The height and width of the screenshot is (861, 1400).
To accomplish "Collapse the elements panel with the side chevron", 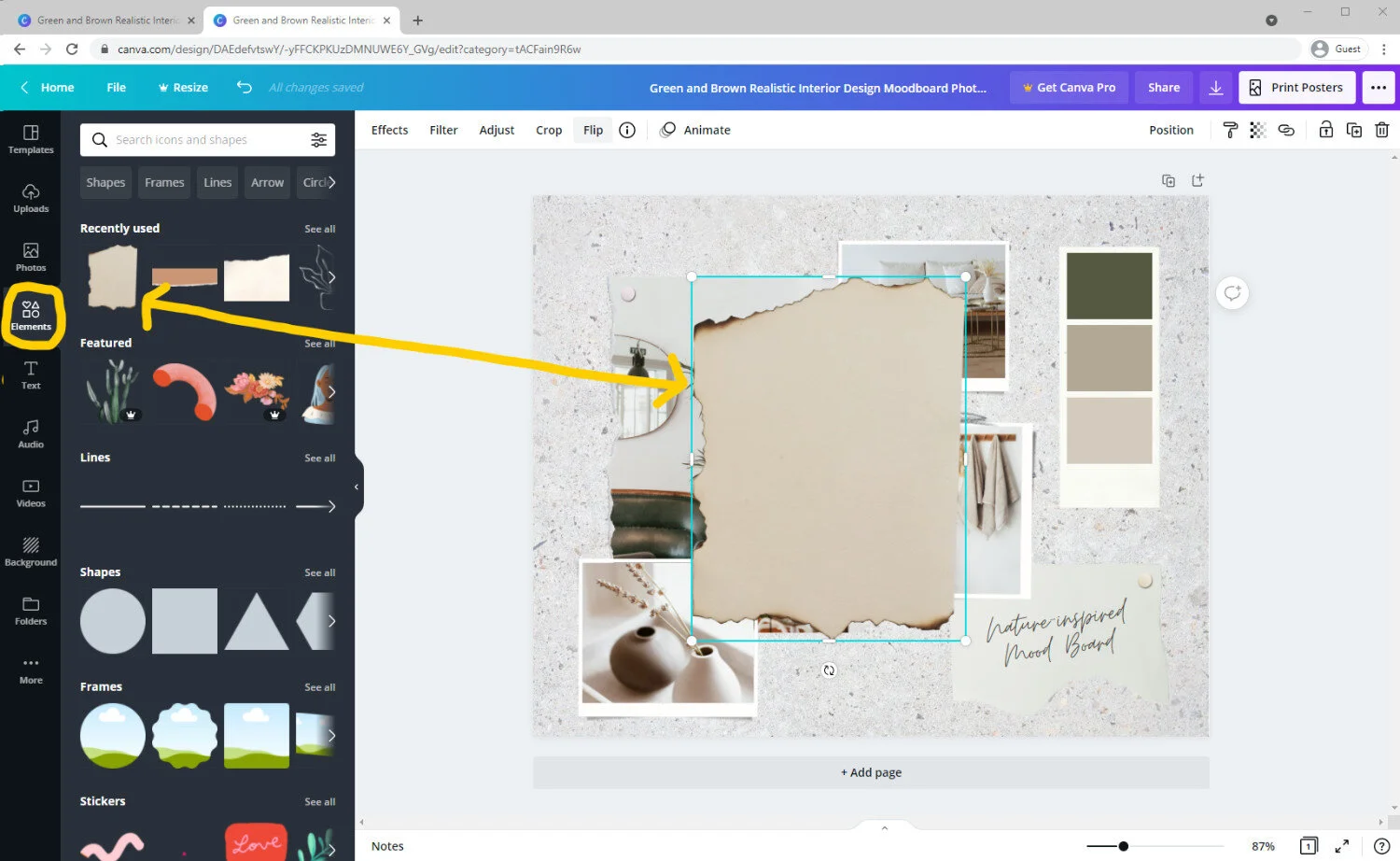I will (x=356, y=486).
